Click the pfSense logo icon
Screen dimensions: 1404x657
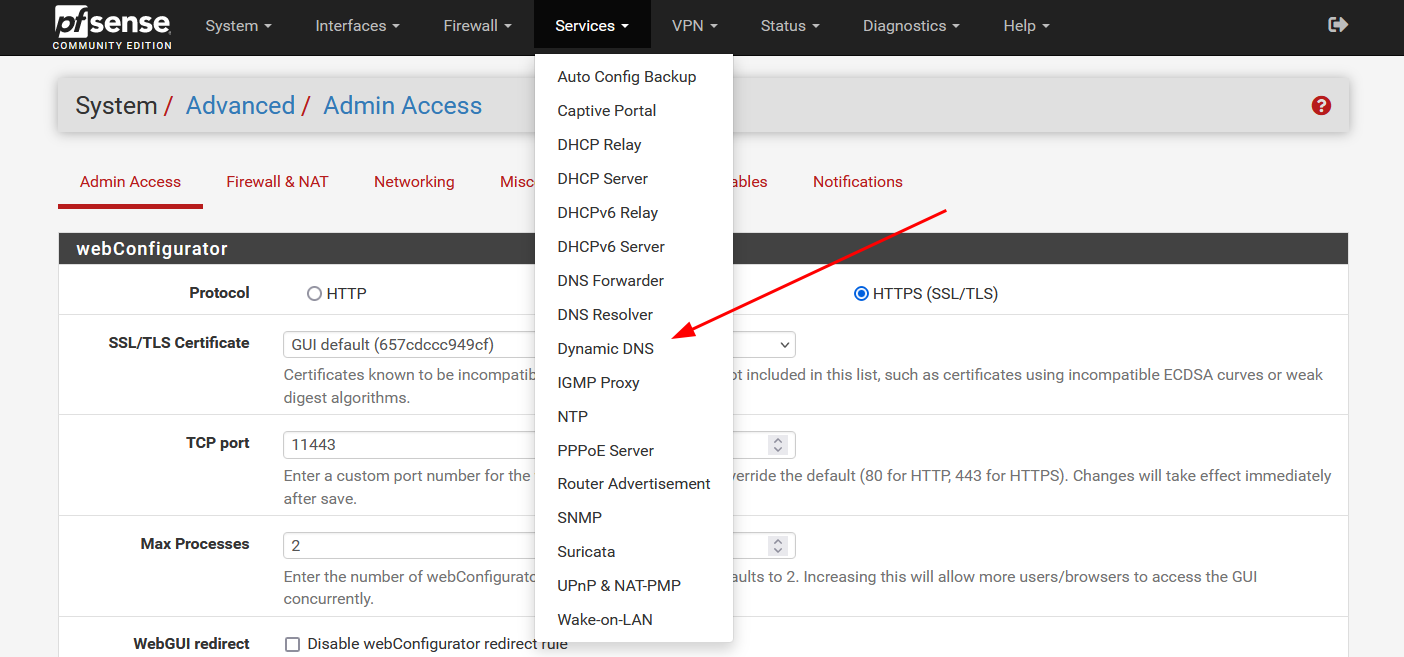pyautogui.click(x=112, y=26)
